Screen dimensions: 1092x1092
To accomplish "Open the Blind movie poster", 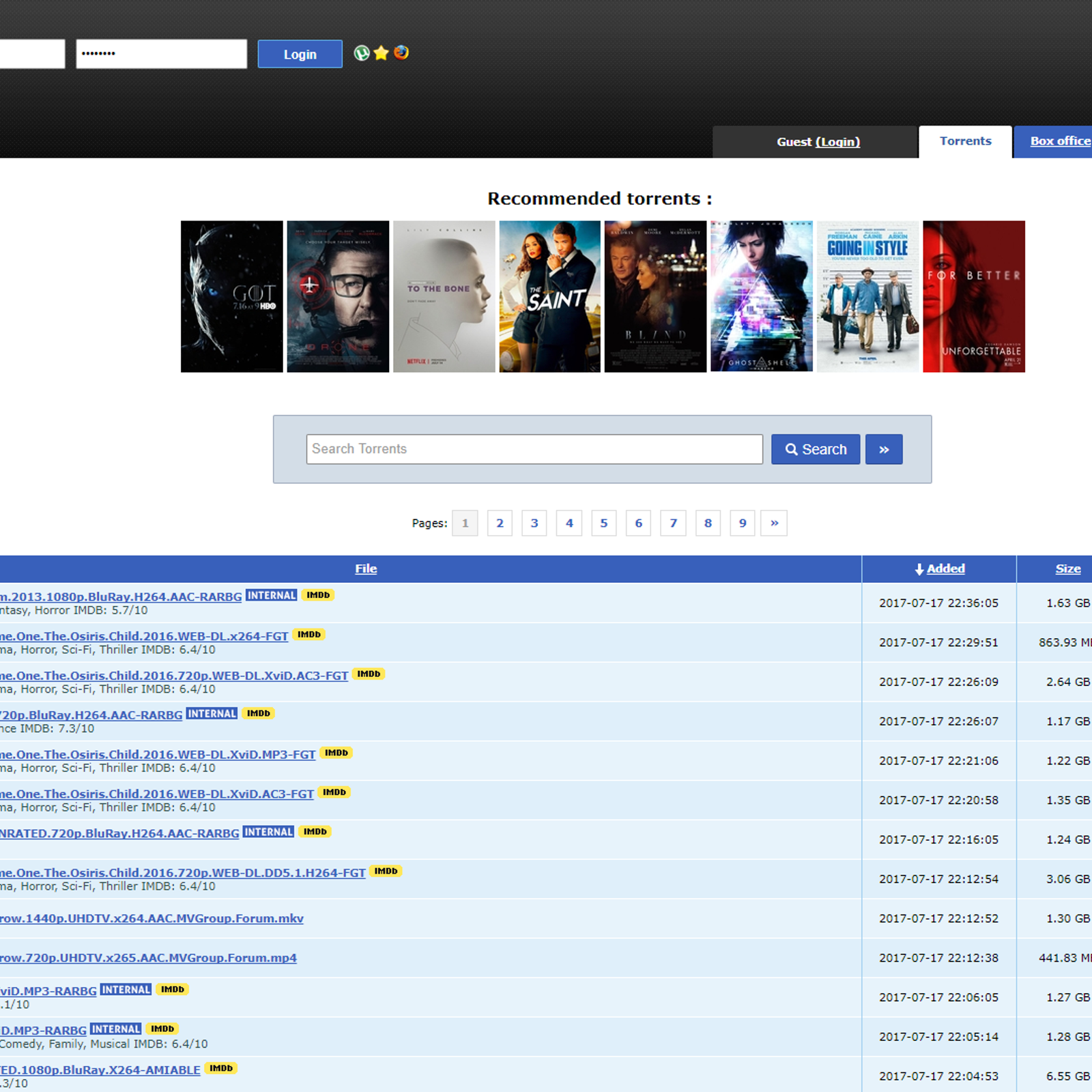I will point(656,296).
